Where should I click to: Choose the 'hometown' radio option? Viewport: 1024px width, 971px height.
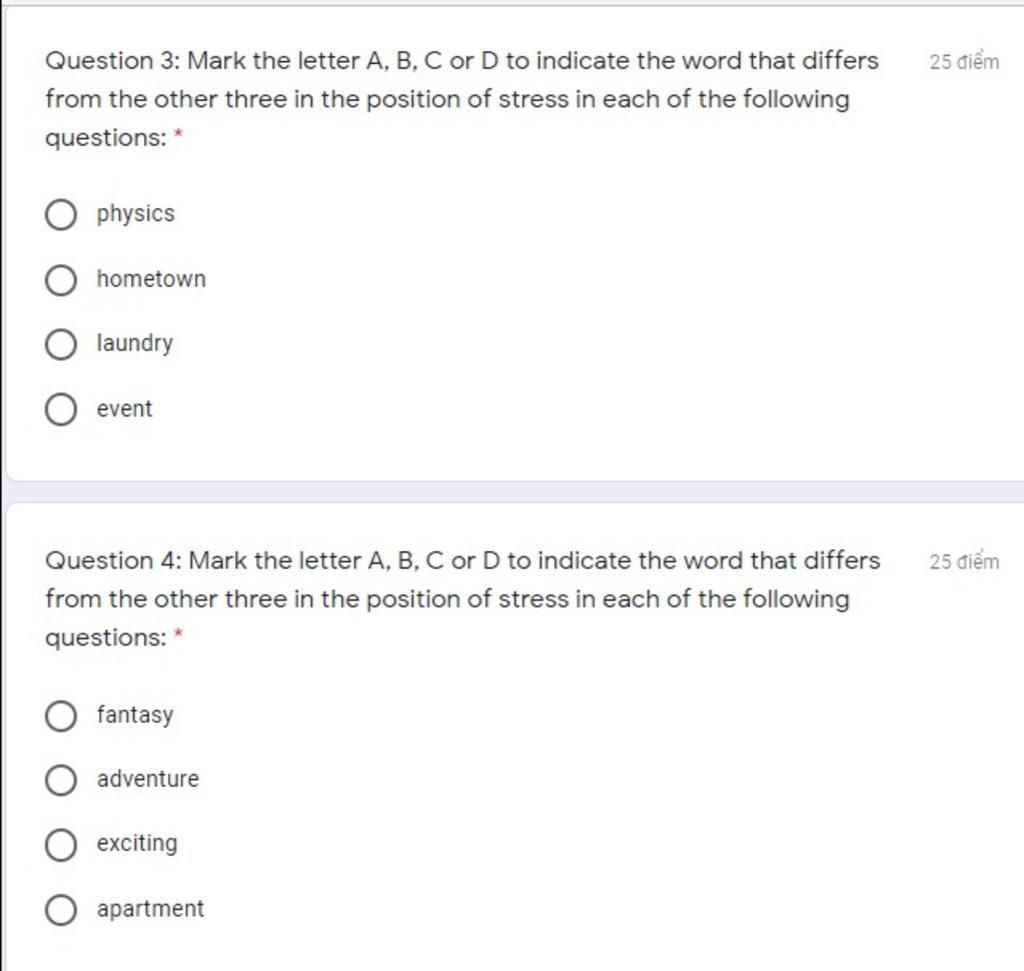(61, 280)
